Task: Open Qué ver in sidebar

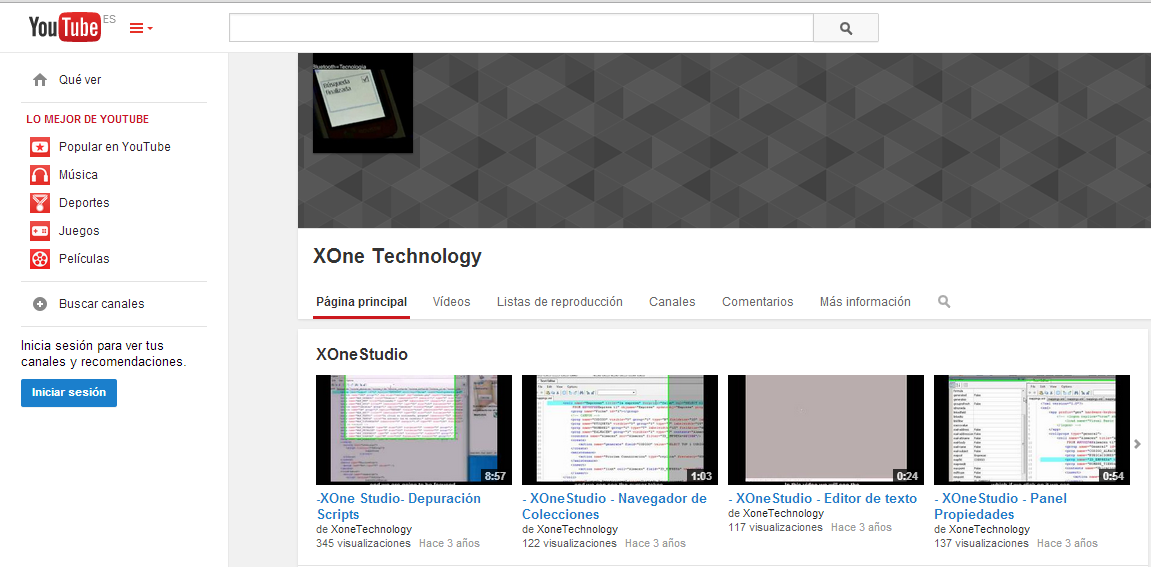Action: [80, 80]
